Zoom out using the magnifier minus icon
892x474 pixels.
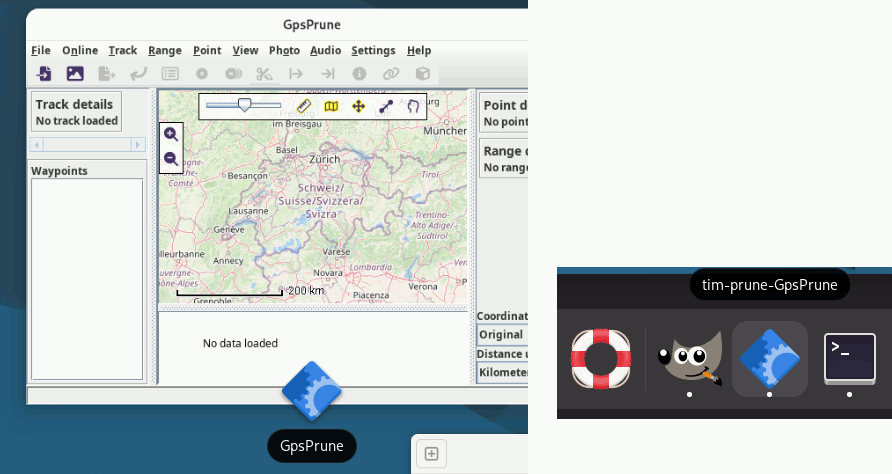(171, 159)
